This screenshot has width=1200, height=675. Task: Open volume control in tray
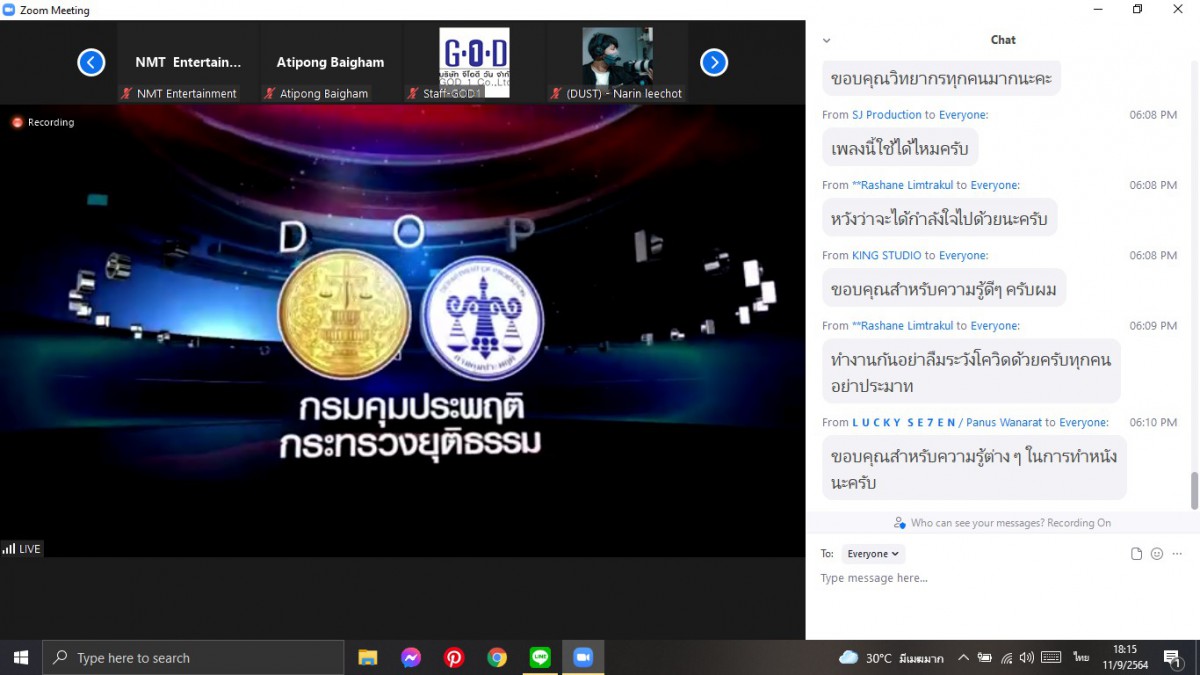pos(1028,658)
